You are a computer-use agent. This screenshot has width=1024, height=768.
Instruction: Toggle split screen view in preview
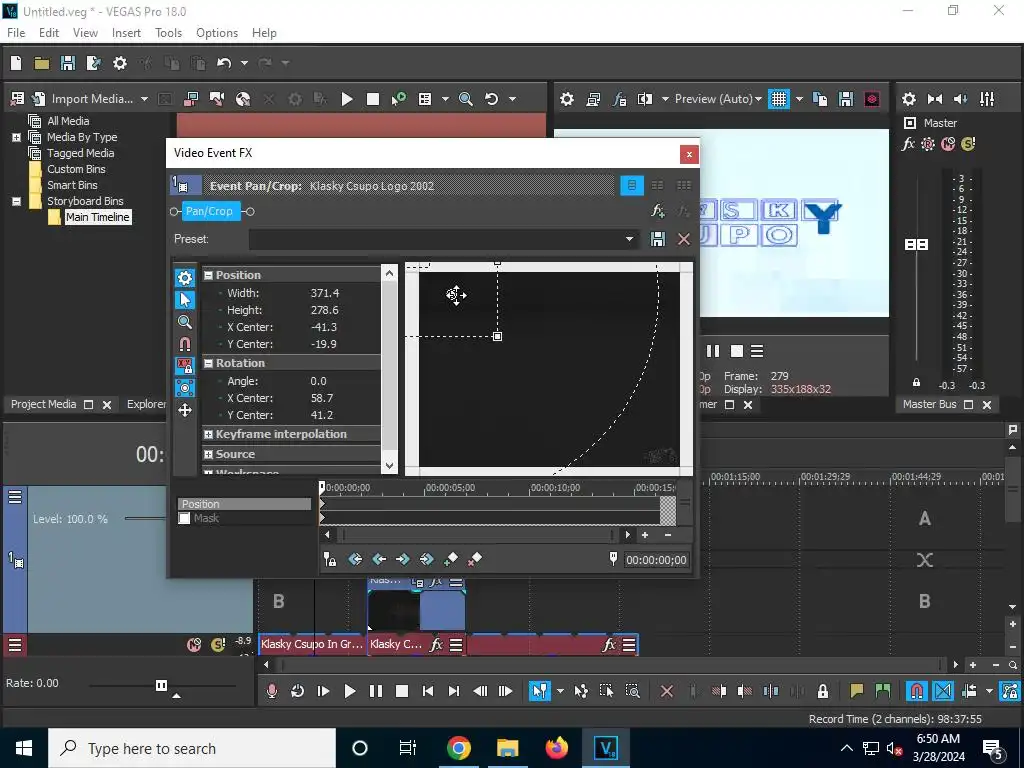[645, 99]
